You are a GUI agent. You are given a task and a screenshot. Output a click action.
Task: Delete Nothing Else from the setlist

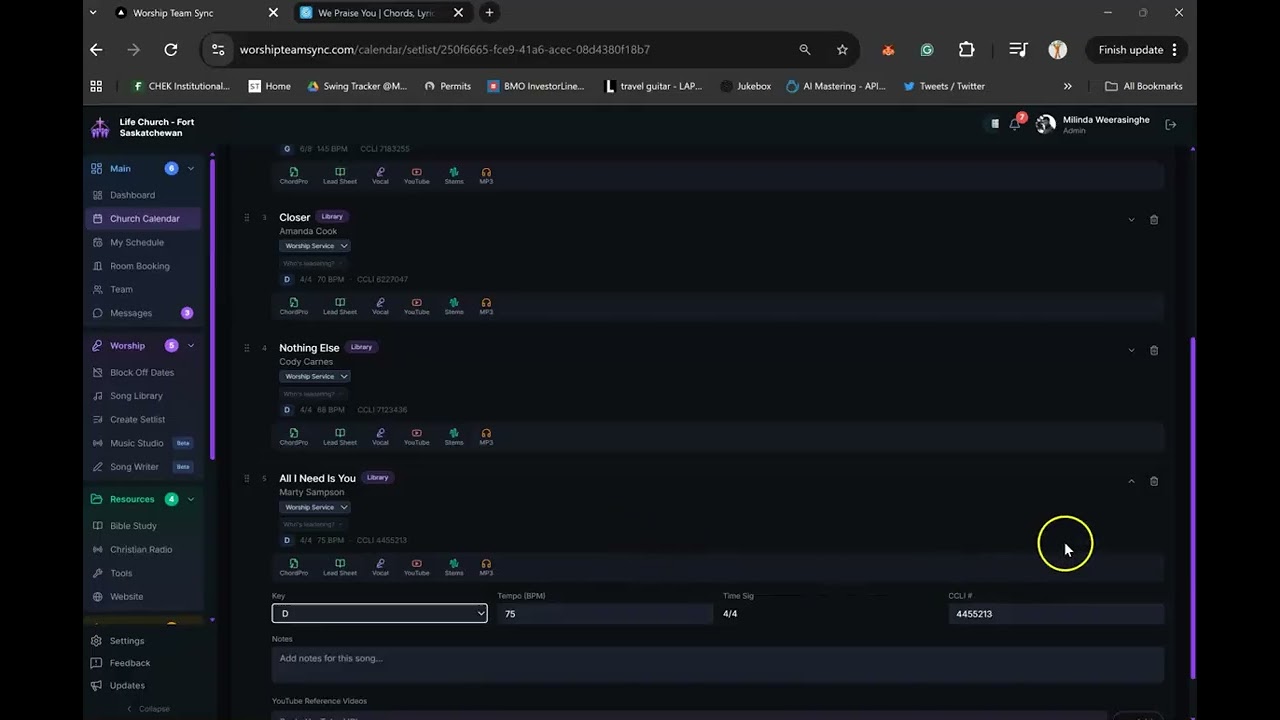[x=1154, y=350]
